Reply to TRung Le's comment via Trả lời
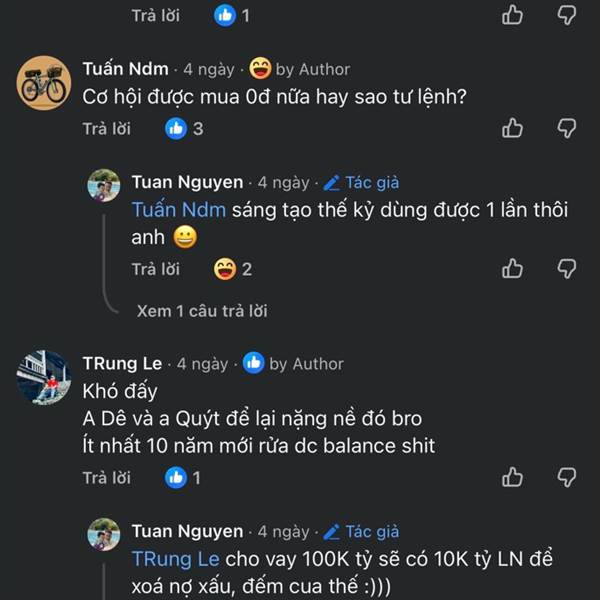This screenshot has width=600, height=600. (x=106, y=478)
